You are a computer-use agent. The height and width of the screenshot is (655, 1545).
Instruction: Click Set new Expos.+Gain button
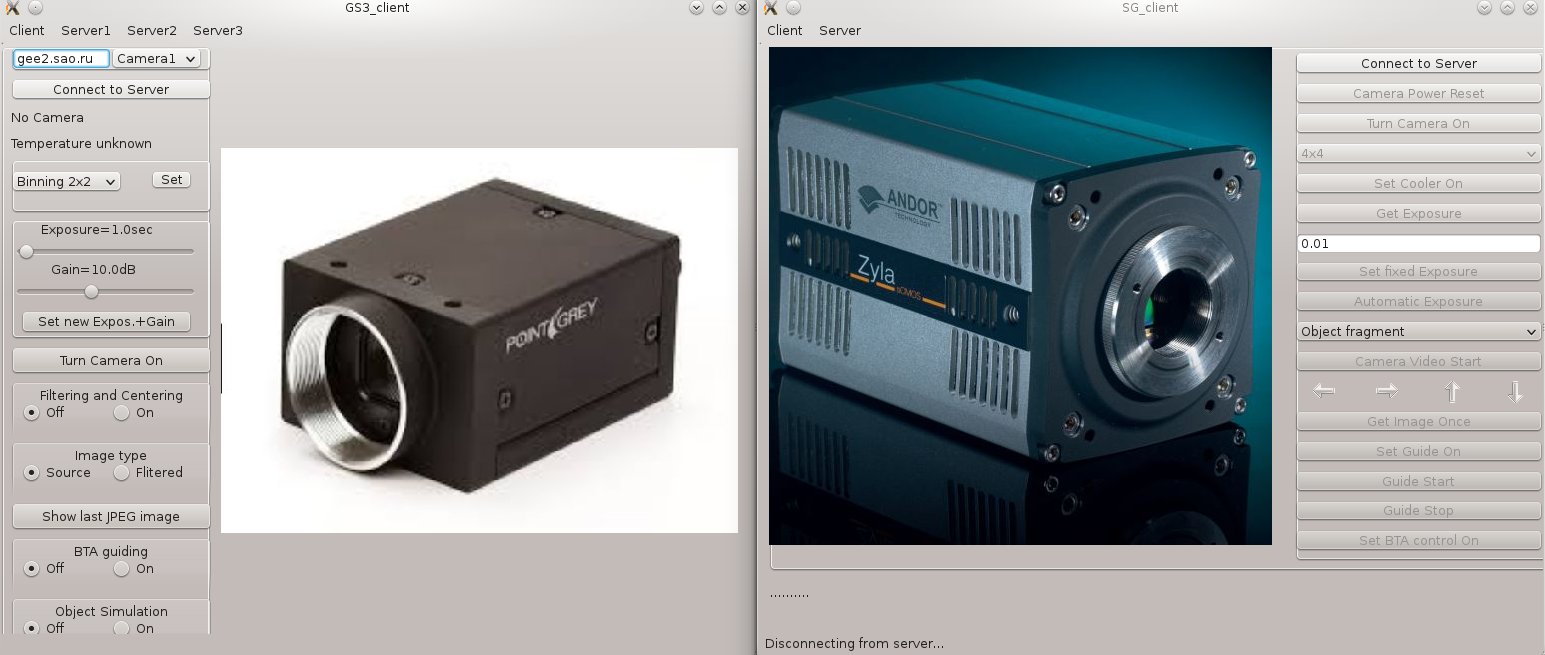(106, 321)
